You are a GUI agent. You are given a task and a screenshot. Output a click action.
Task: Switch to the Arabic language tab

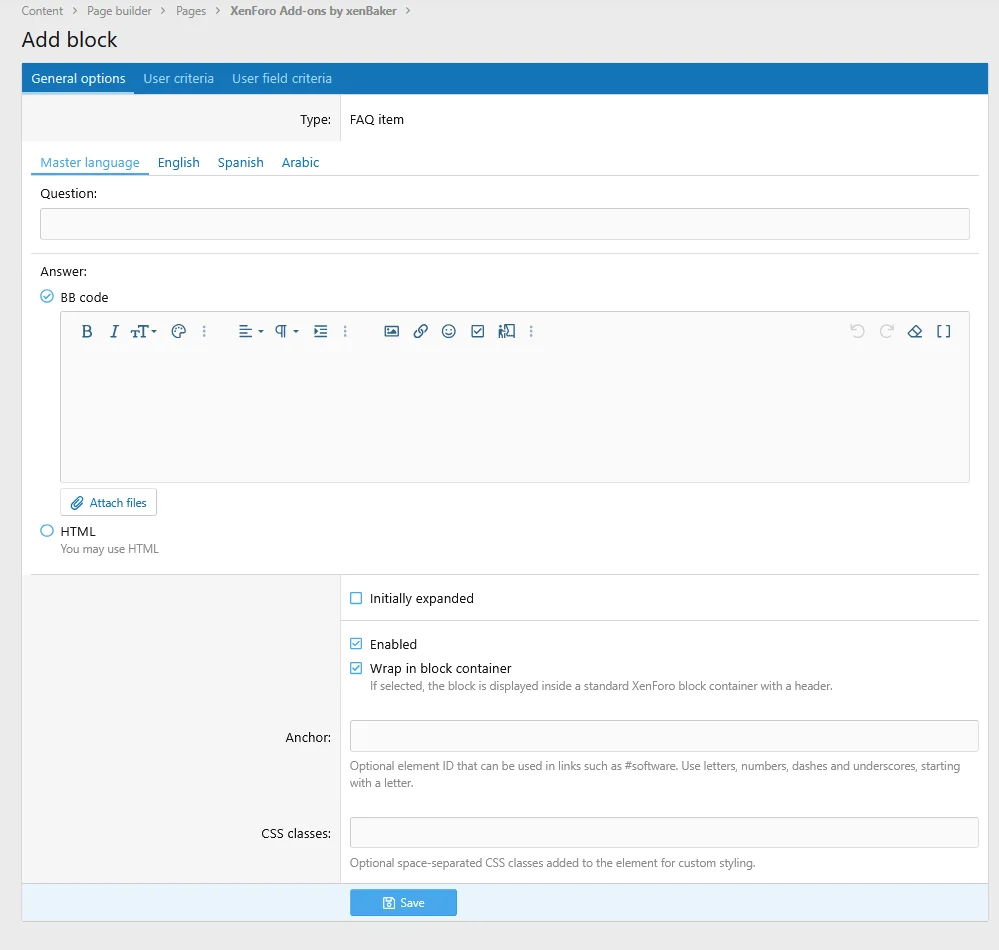[x=300, y=162]
